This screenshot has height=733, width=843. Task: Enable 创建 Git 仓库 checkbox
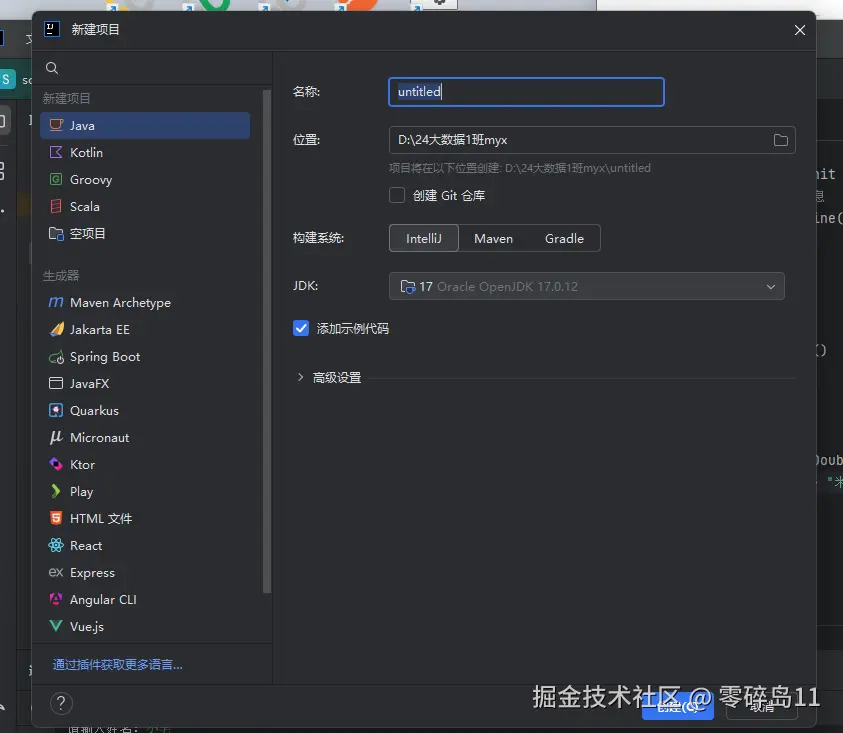[397, 195]
